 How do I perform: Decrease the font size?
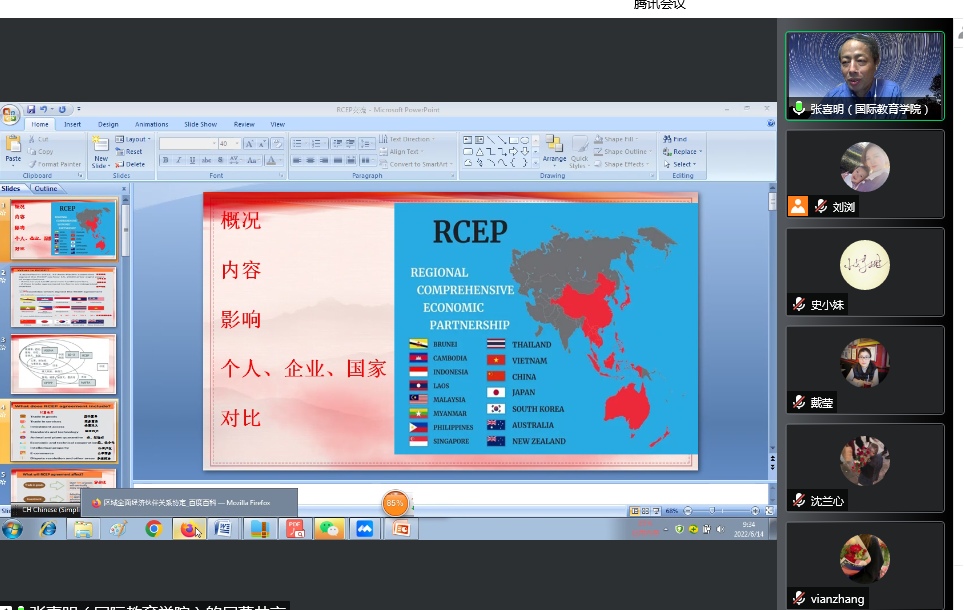(x=262, y=144)
